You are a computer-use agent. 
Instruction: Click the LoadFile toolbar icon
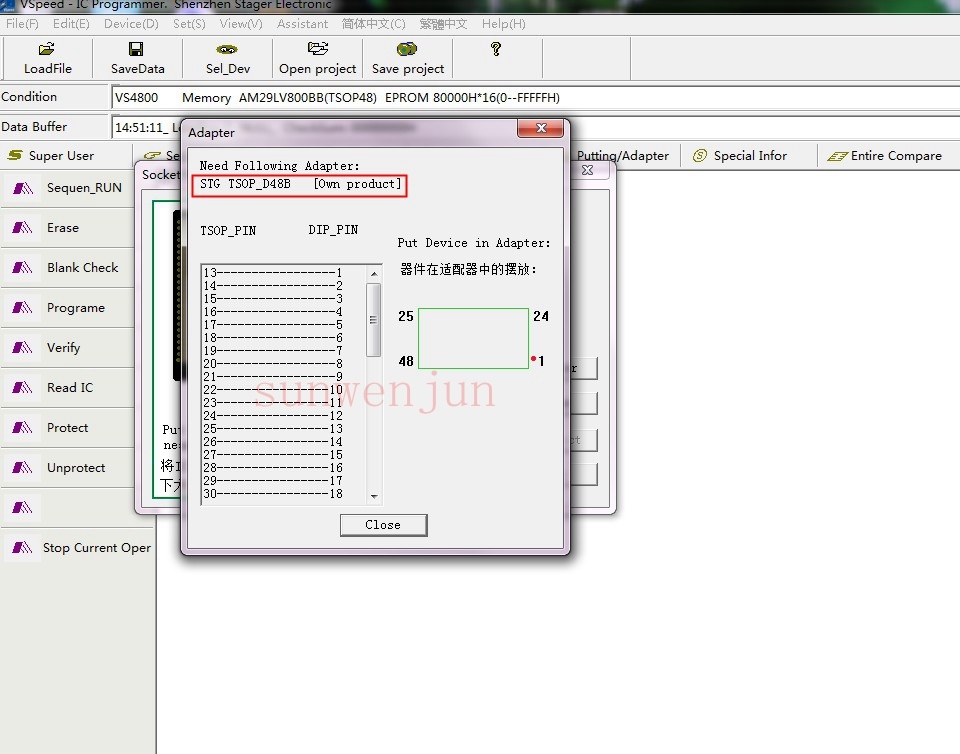click(x=47, y=50)
